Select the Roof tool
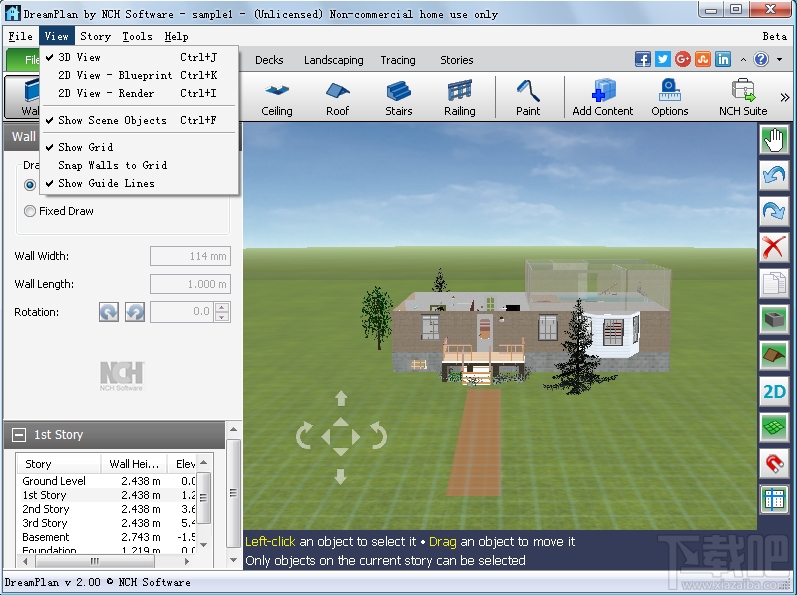This screenshot has width=797, height=595. click(x=338, y=98)
